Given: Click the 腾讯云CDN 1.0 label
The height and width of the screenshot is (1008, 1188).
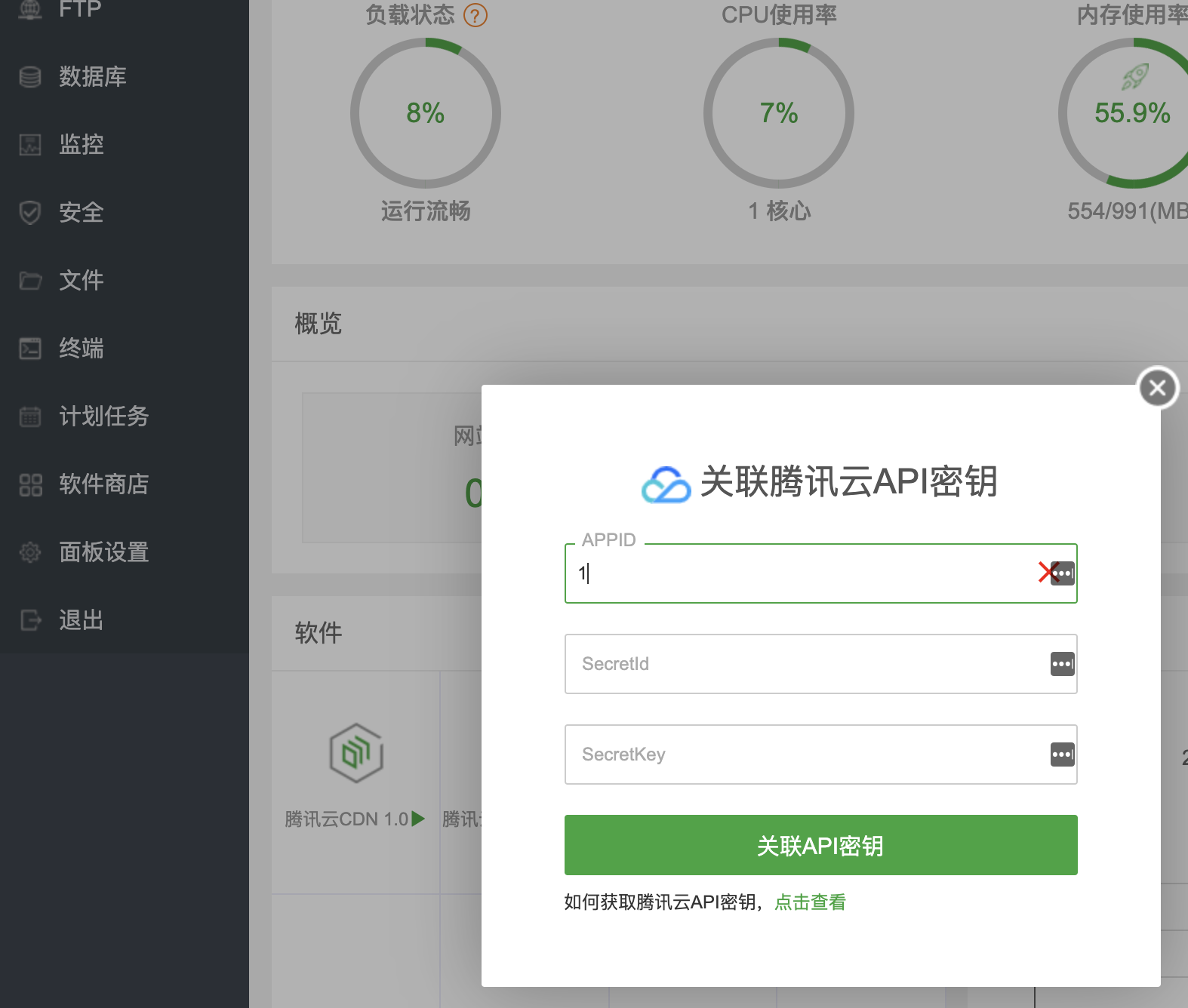Looking at the screenshot, I should (346, 819).
